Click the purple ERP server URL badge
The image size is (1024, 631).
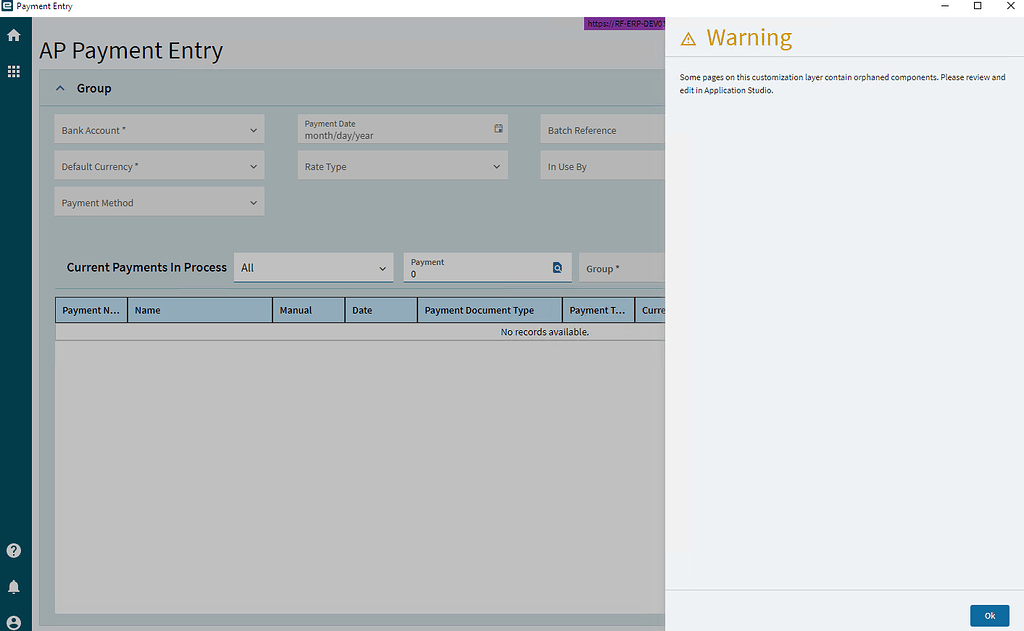pos(624,24)
